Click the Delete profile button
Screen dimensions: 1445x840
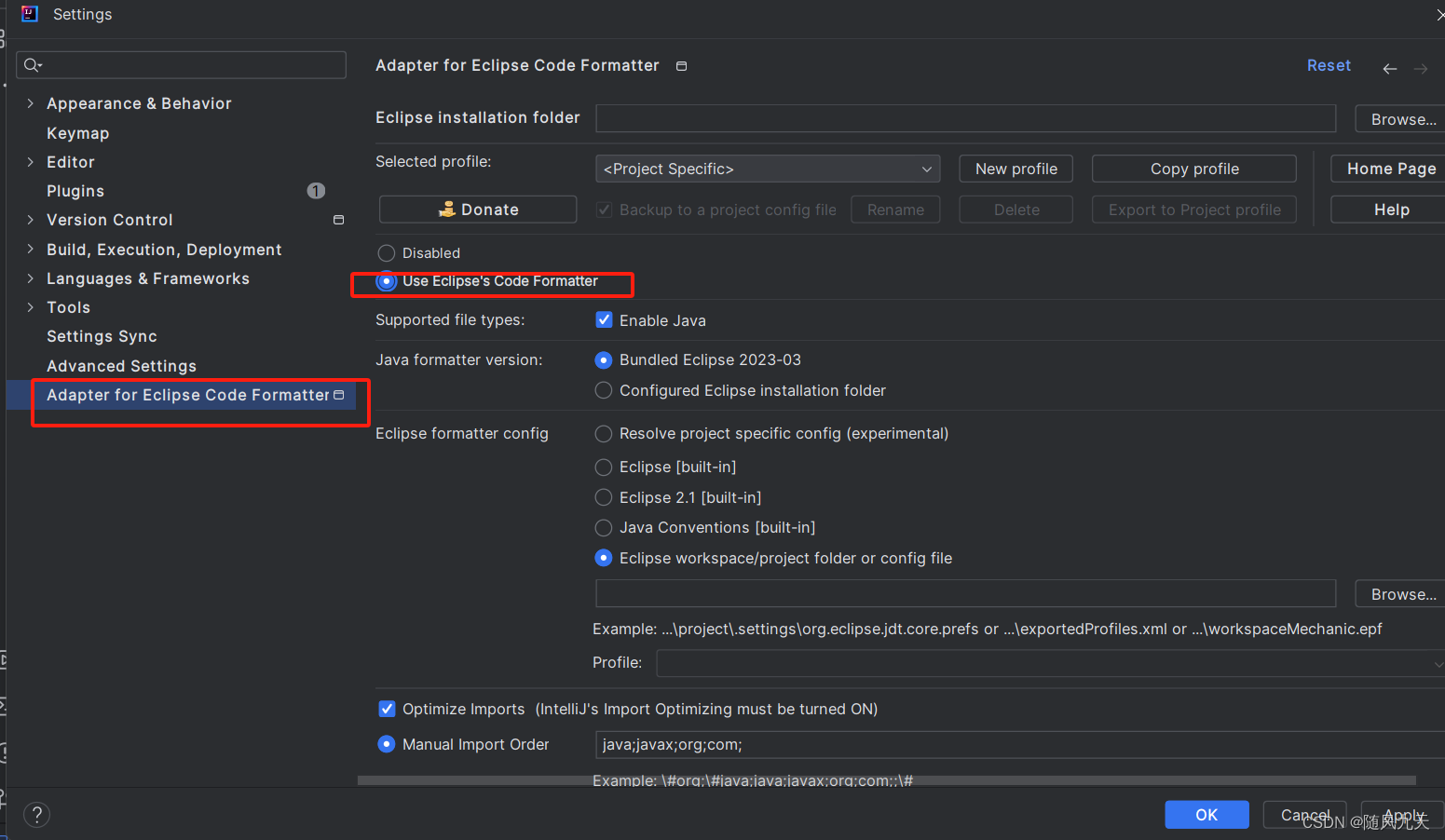[x=1016, y=210]
